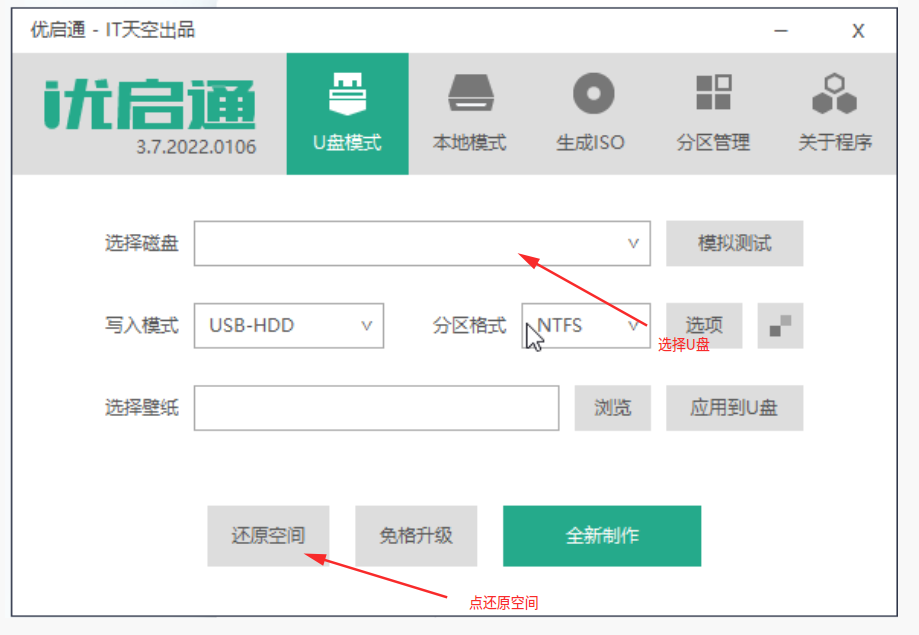Click the version text 3.7.2022.0106
919x635 pixels.
[x=196, y=147]
